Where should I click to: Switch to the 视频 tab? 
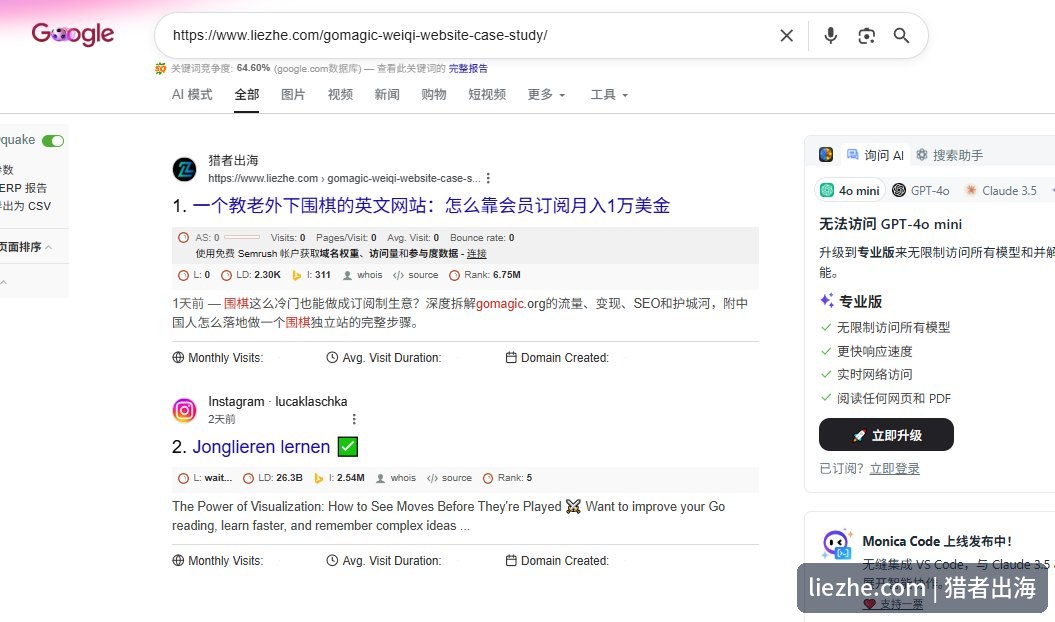pos(340,95)
